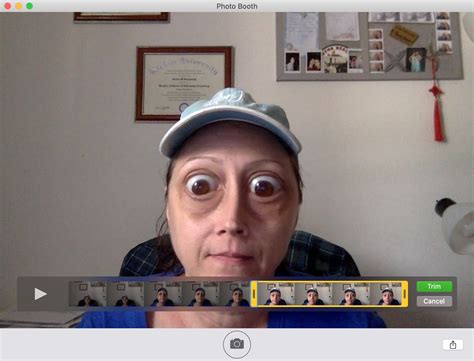Viewport: 474px width, 361px height.
Task: Click the main video preview area
Action: (x=237, y=143)
